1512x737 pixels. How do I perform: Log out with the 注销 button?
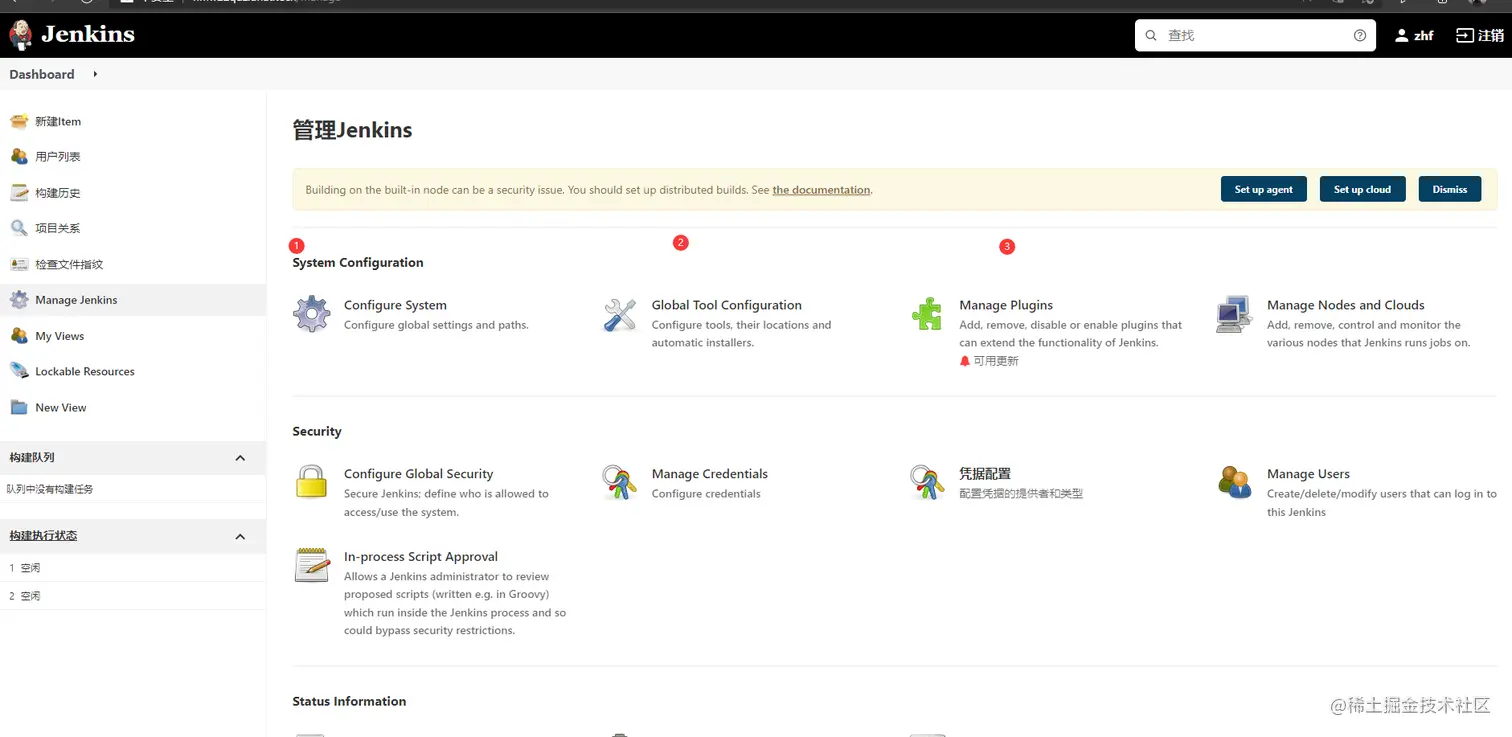tap(1480, 35)
